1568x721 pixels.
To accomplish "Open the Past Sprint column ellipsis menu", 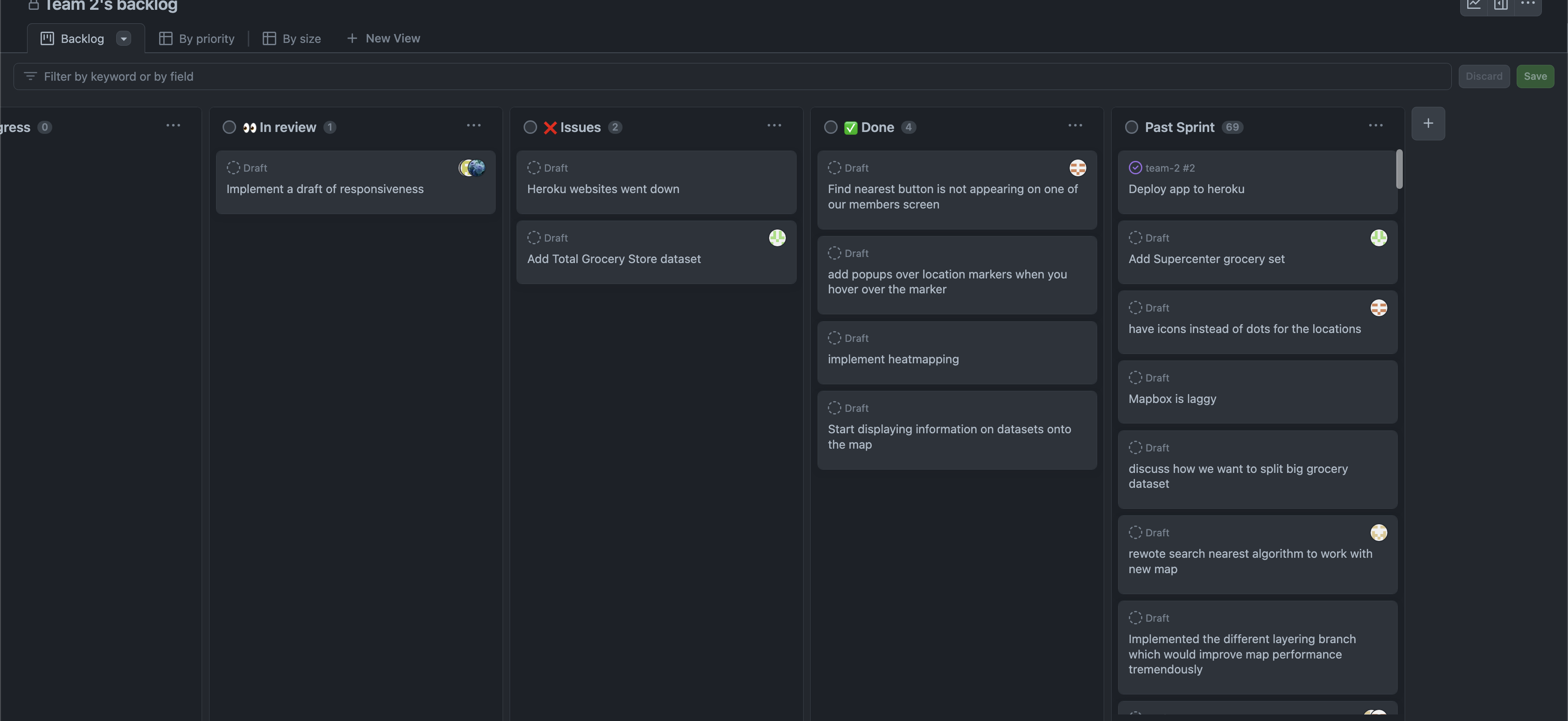I will (1375, 125).
